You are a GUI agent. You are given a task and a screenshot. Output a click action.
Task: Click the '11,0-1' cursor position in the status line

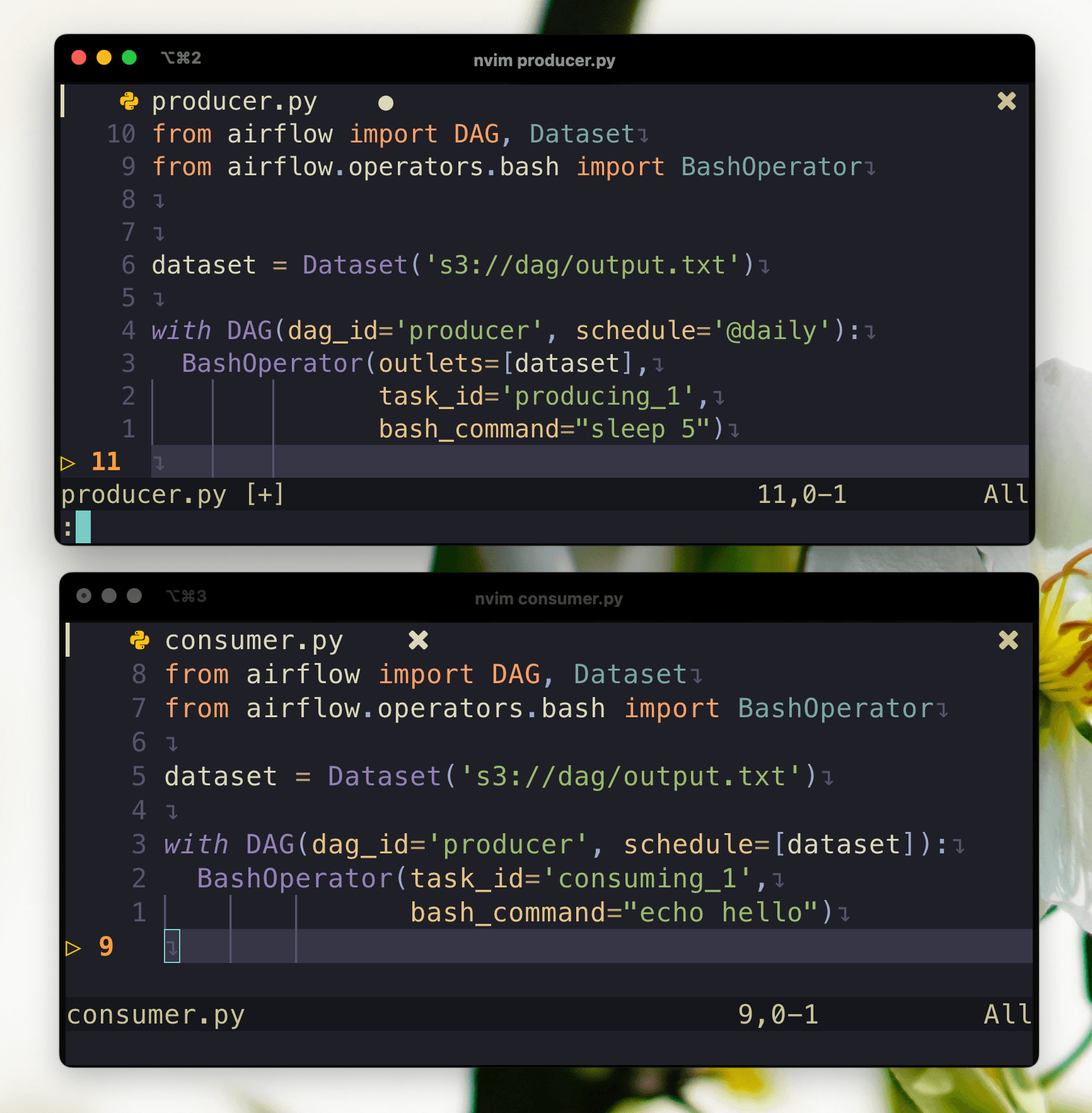(801, 495)
